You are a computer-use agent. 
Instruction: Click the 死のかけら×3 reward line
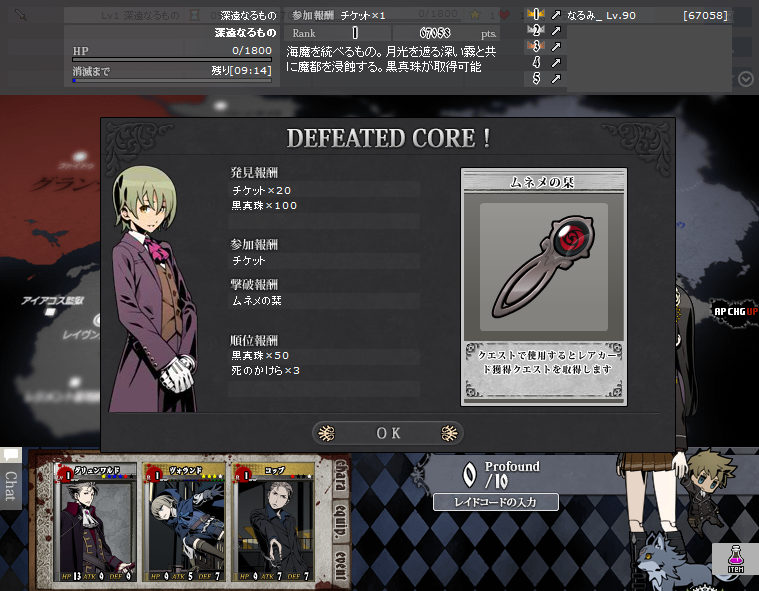tap(323, 370)
